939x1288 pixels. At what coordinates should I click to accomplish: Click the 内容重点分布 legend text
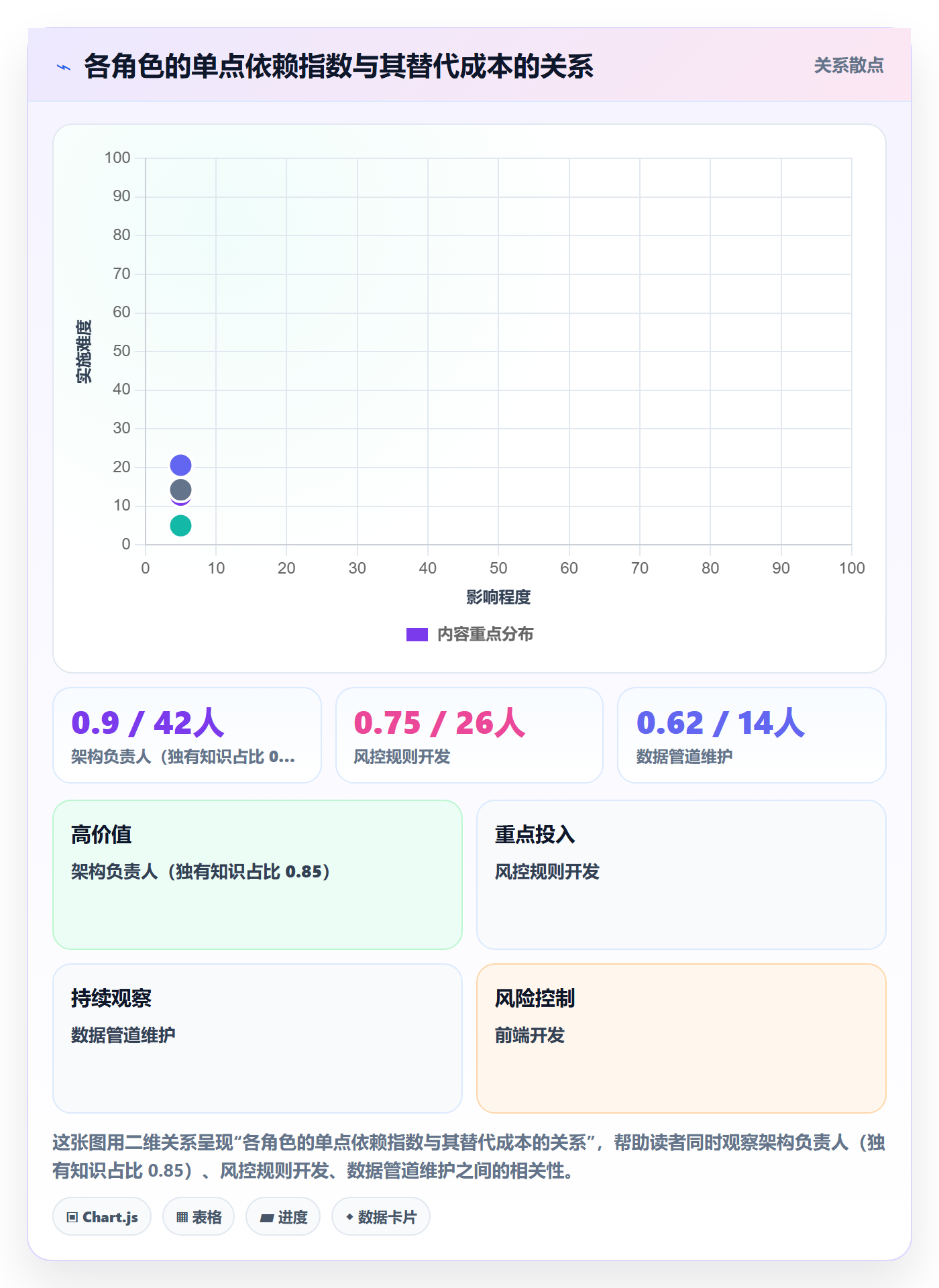485,635
